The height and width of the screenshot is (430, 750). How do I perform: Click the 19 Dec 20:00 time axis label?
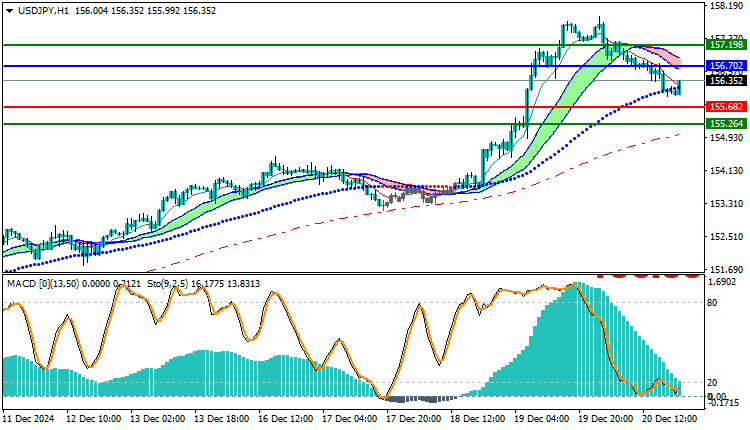[607, 419]
